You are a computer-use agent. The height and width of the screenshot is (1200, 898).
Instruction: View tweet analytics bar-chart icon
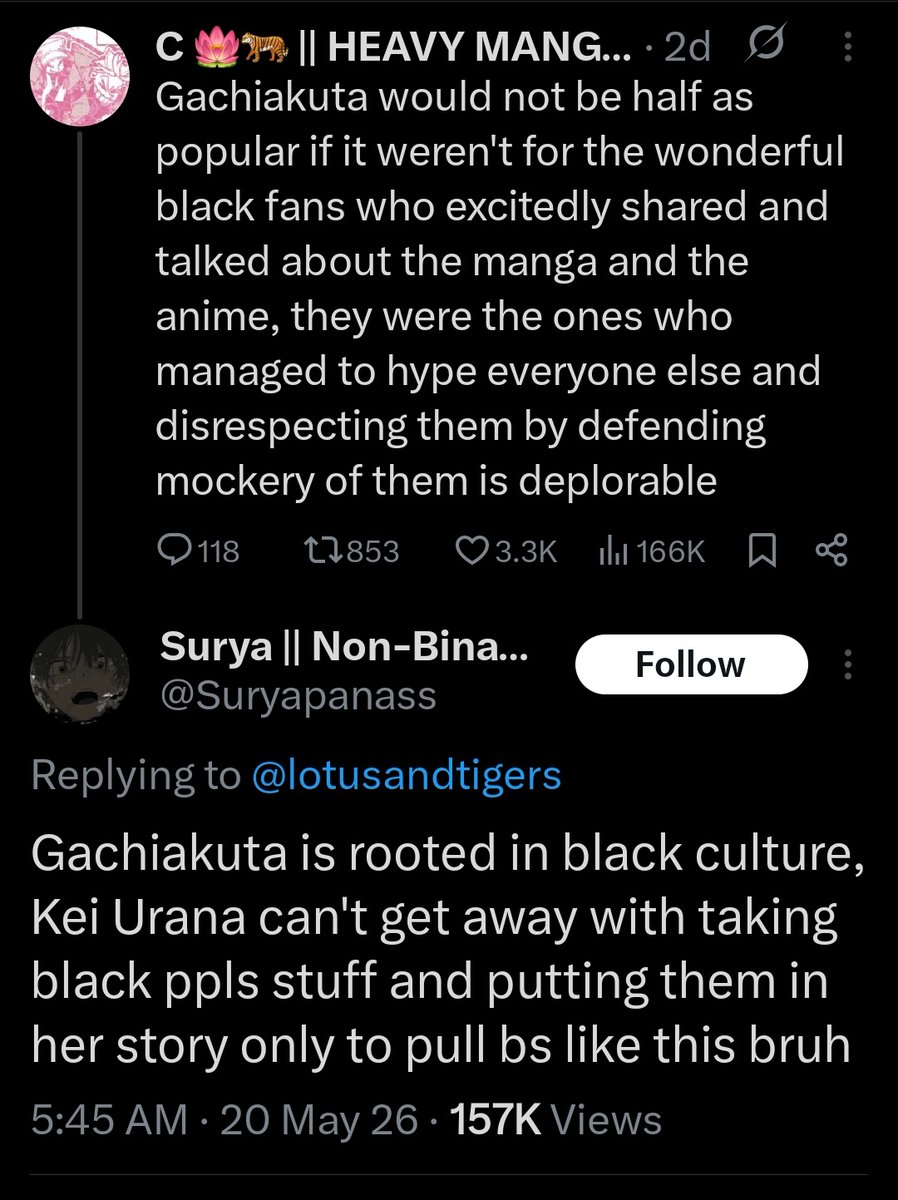coord(611,551)
